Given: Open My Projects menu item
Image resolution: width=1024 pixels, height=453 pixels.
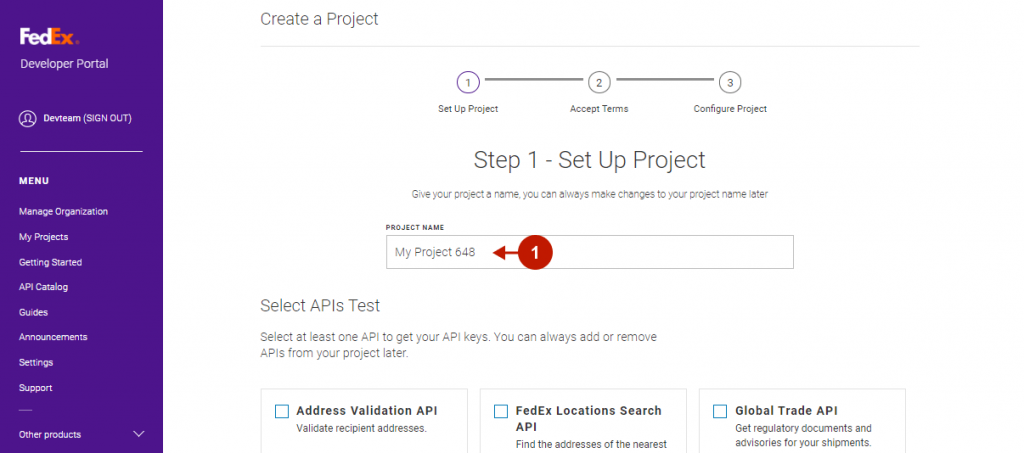Looking at the screenshot, I should tap(44, 237).
